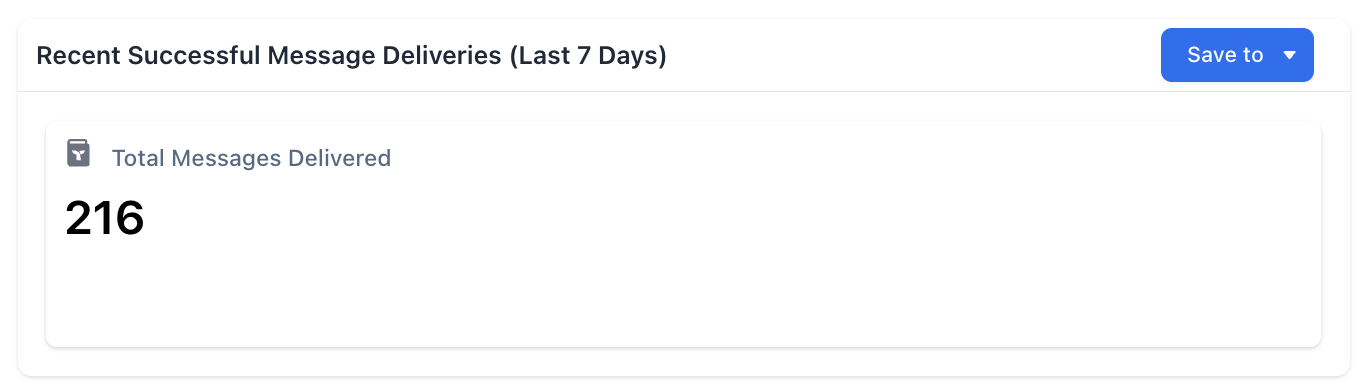Select the 216 delivered messages value
The height and width of the screenshot is (390, 1364).
(105, 218)
